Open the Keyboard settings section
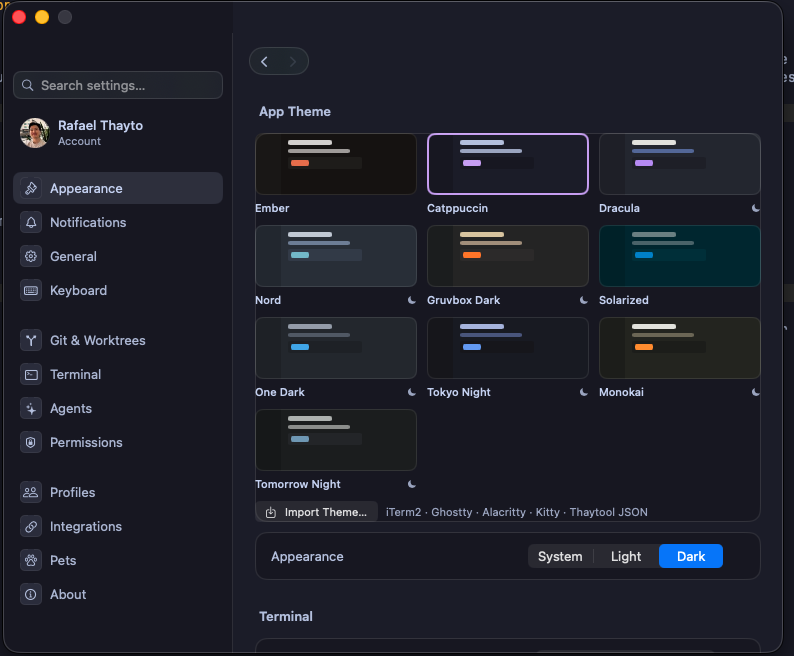The width and height of the screenshot is (794, 656). click(x=118, y=290)
